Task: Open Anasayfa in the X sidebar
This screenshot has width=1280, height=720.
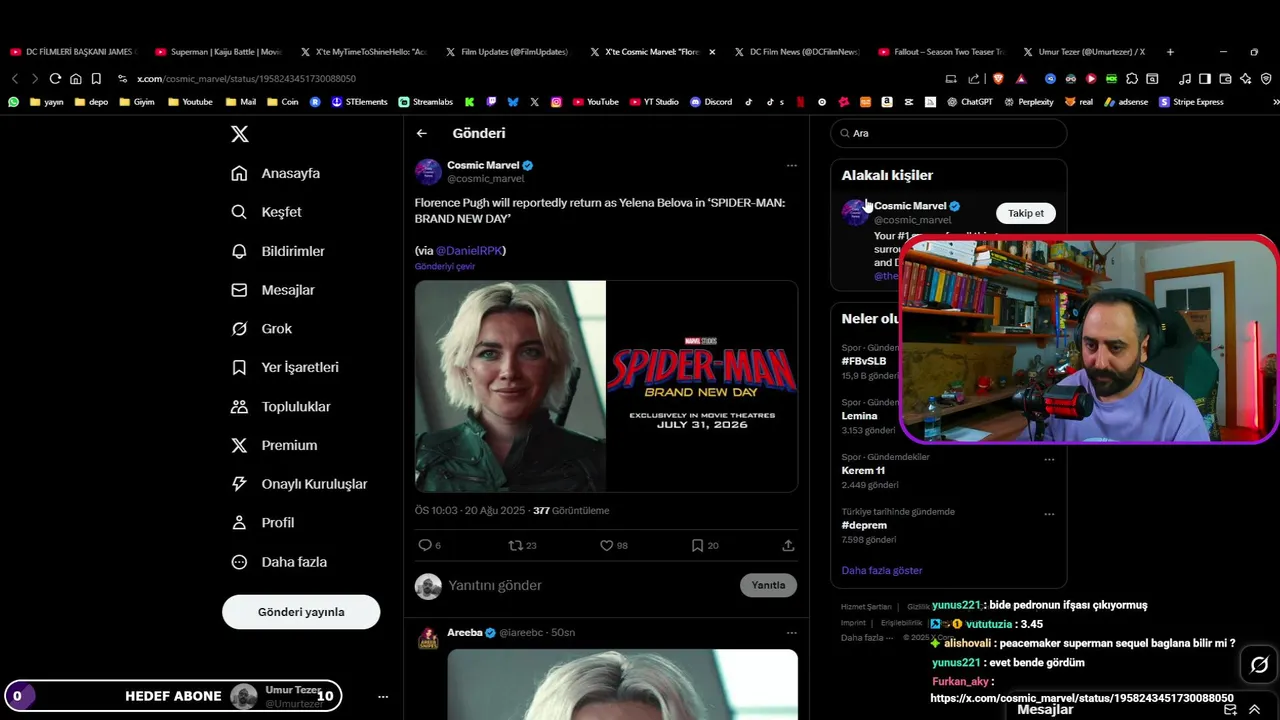Action: click(x=276, y=173)
